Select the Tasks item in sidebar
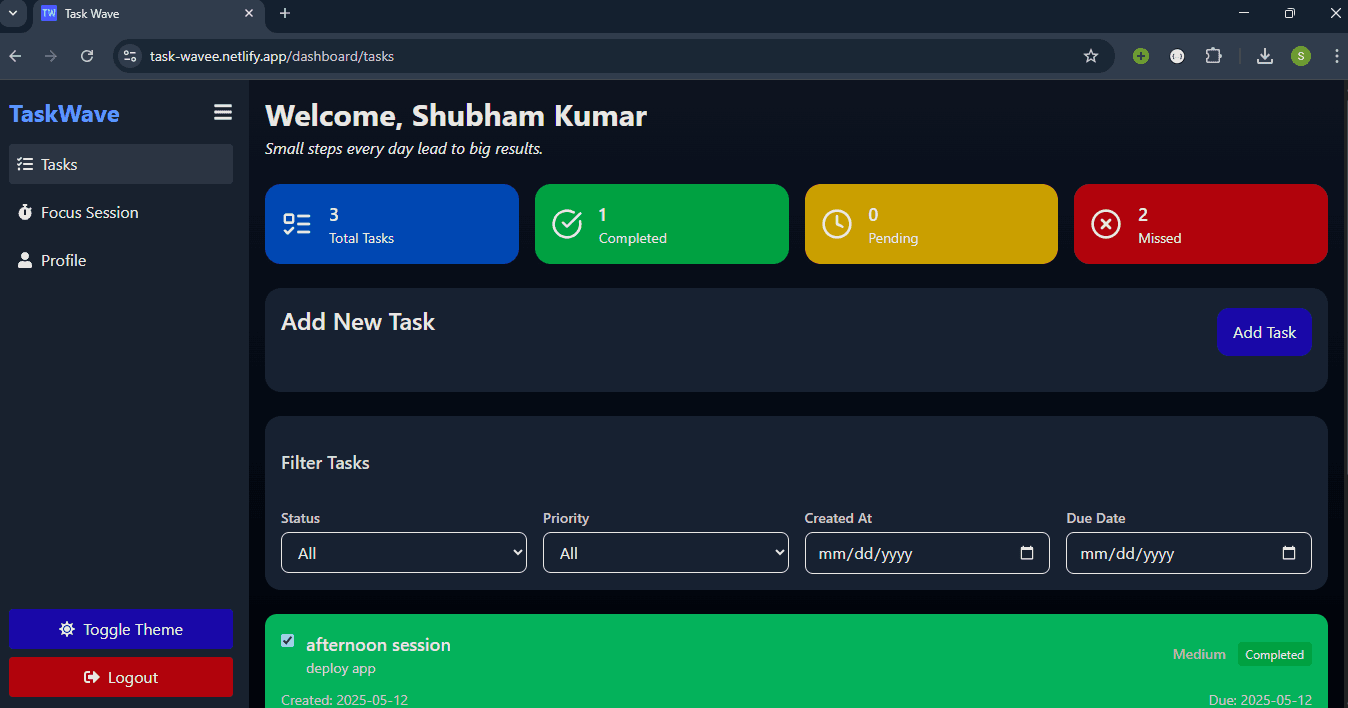Screen dimensions: 1348x708 coord(59,164)
